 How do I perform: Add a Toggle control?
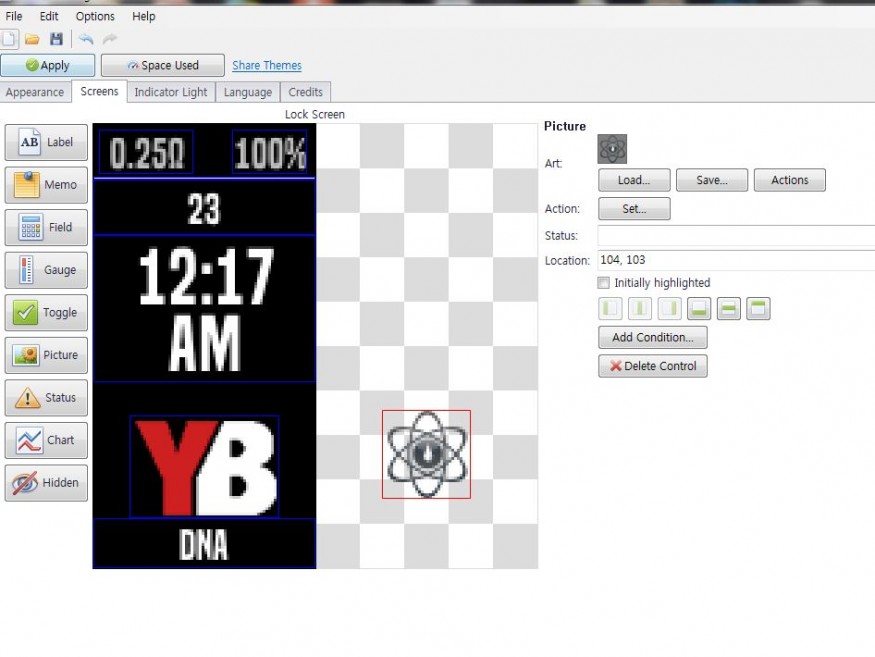46,313
